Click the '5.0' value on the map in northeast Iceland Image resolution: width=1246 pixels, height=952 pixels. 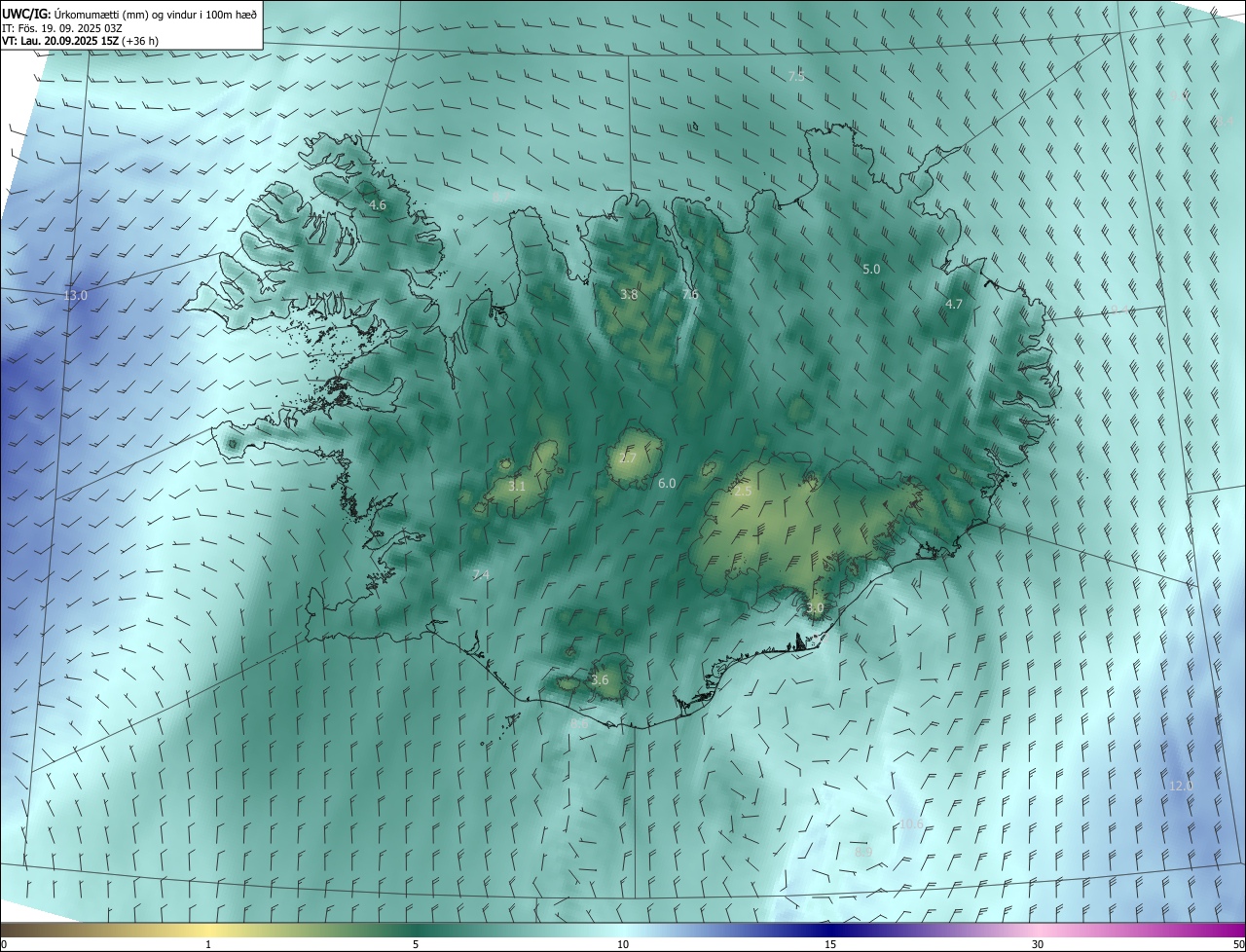(x=871, y=269)
